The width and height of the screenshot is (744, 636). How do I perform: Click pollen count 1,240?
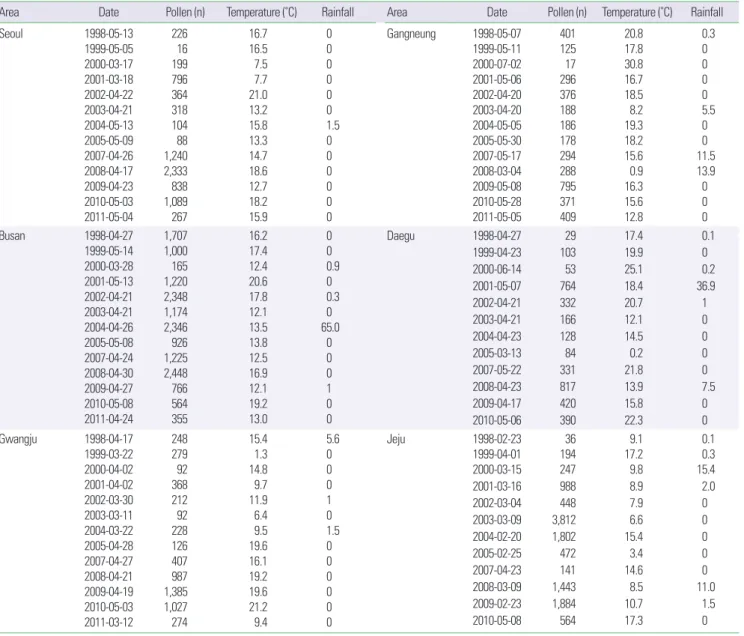[x=176, y=156]
